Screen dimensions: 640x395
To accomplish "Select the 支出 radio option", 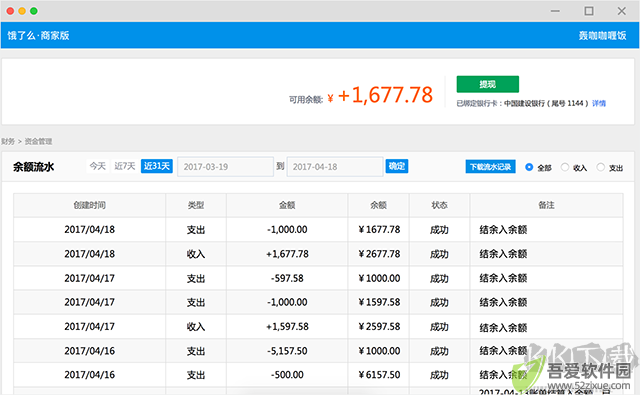I will (600, 167).
